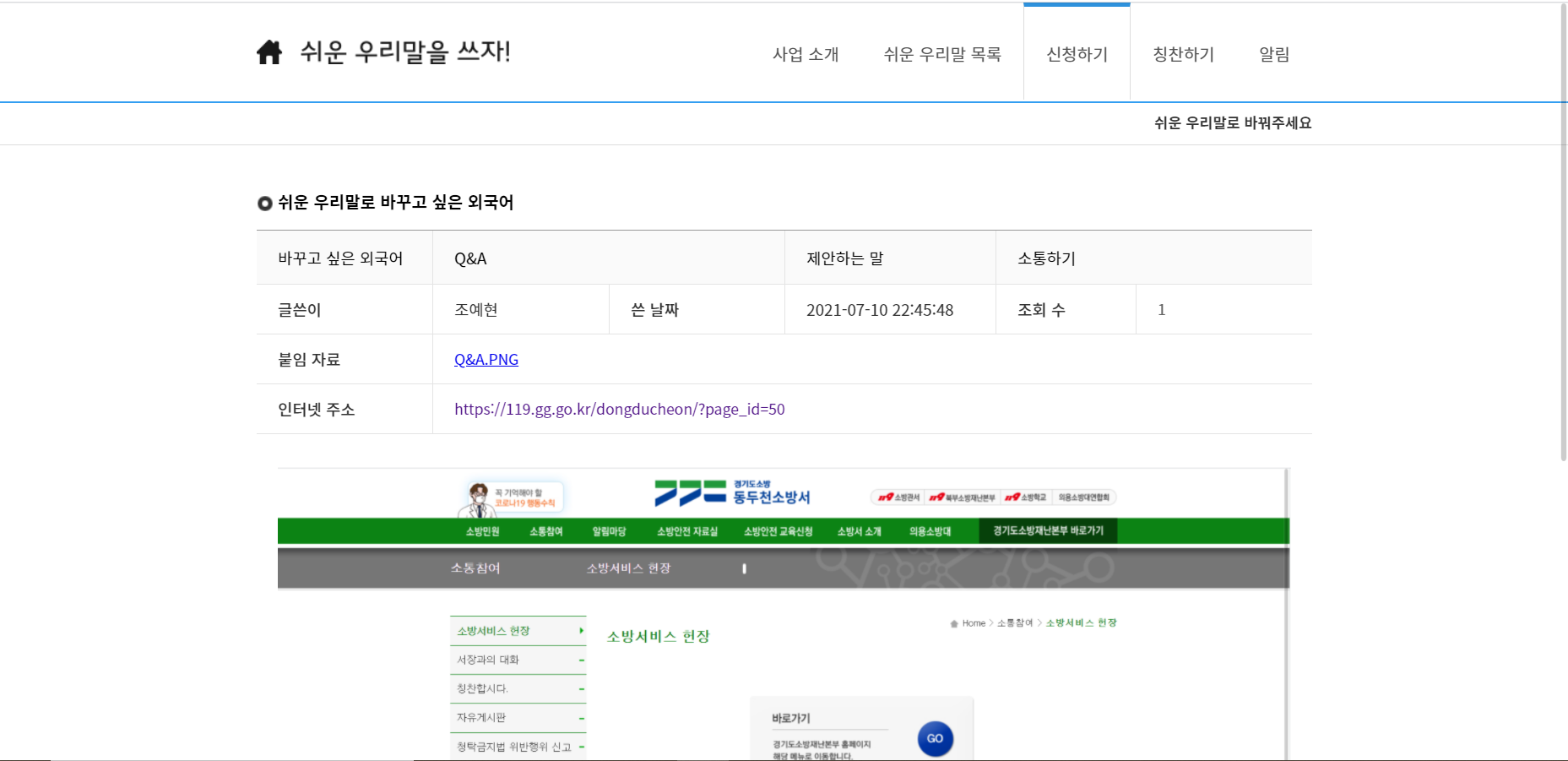Expand the 자유게시판 sidebar item
Image resolution: width=1568 pixels, height=761 pixels.
point(581,718)
